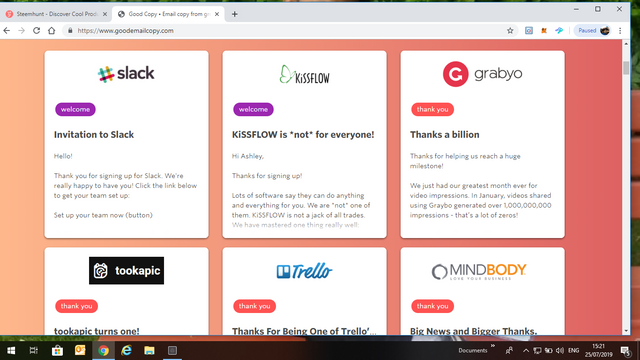Launch Microsoft Store from taskbar

[57, 351]
